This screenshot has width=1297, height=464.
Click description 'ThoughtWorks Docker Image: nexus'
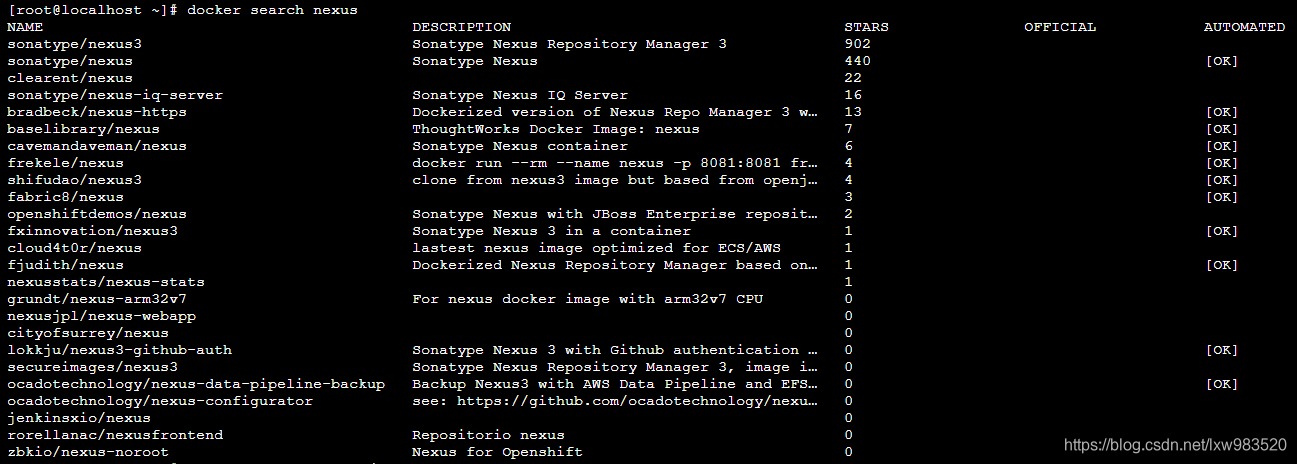click(x=556, y=129)
